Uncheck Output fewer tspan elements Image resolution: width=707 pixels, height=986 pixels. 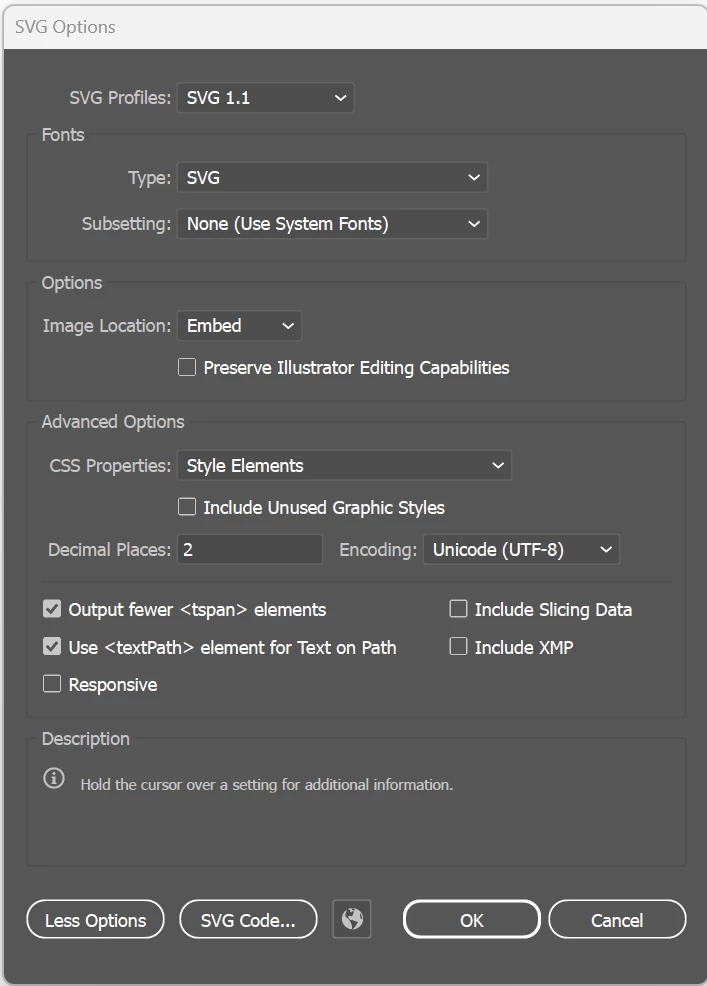52,609
